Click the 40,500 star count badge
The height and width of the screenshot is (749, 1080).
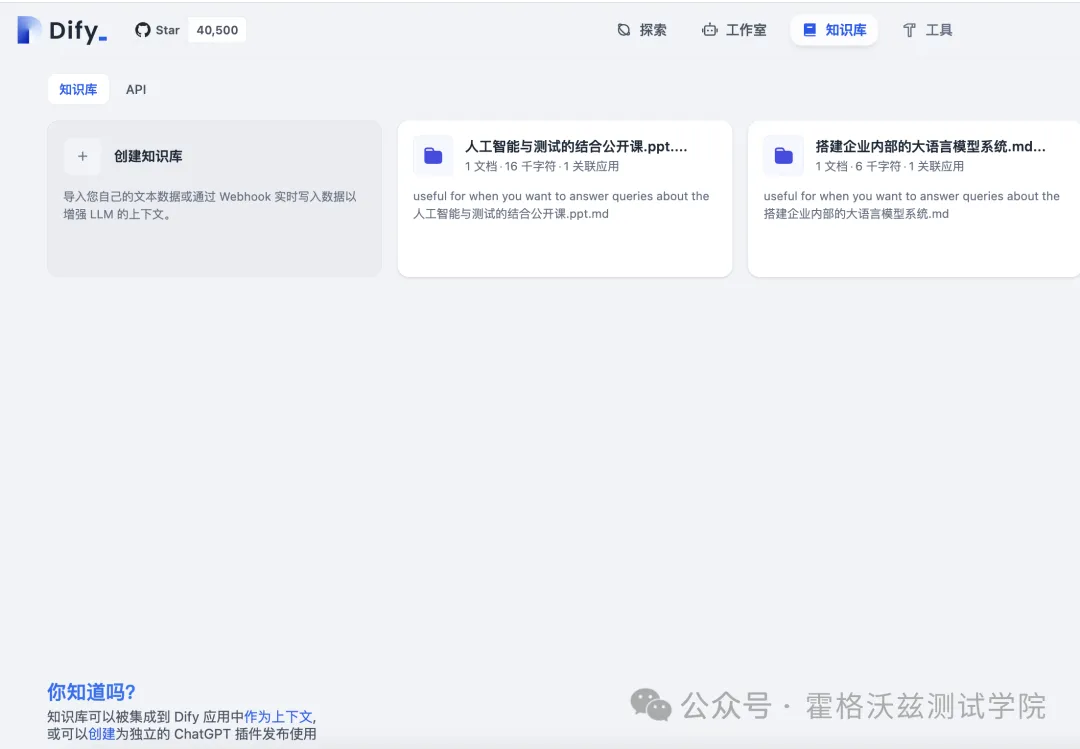point(218,30)
